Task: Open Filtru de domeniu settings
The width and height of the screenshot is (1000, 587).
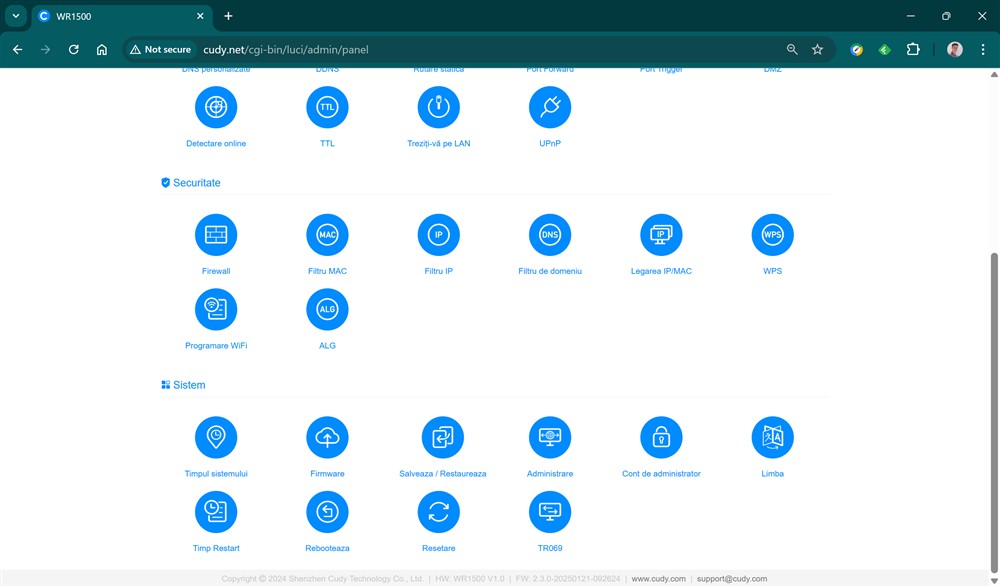Action: pyautogui.click(x=550, y=235)
